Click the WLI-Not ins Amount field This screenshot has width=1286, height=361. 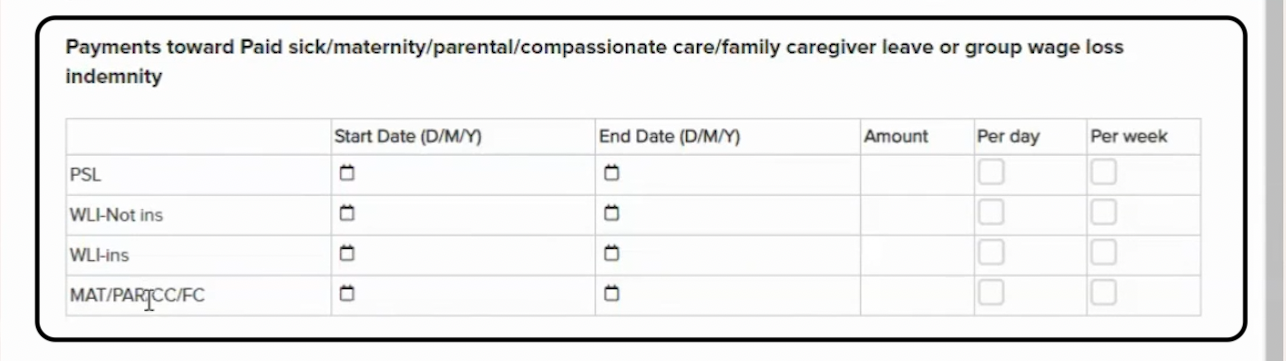(x=916, y=215)
